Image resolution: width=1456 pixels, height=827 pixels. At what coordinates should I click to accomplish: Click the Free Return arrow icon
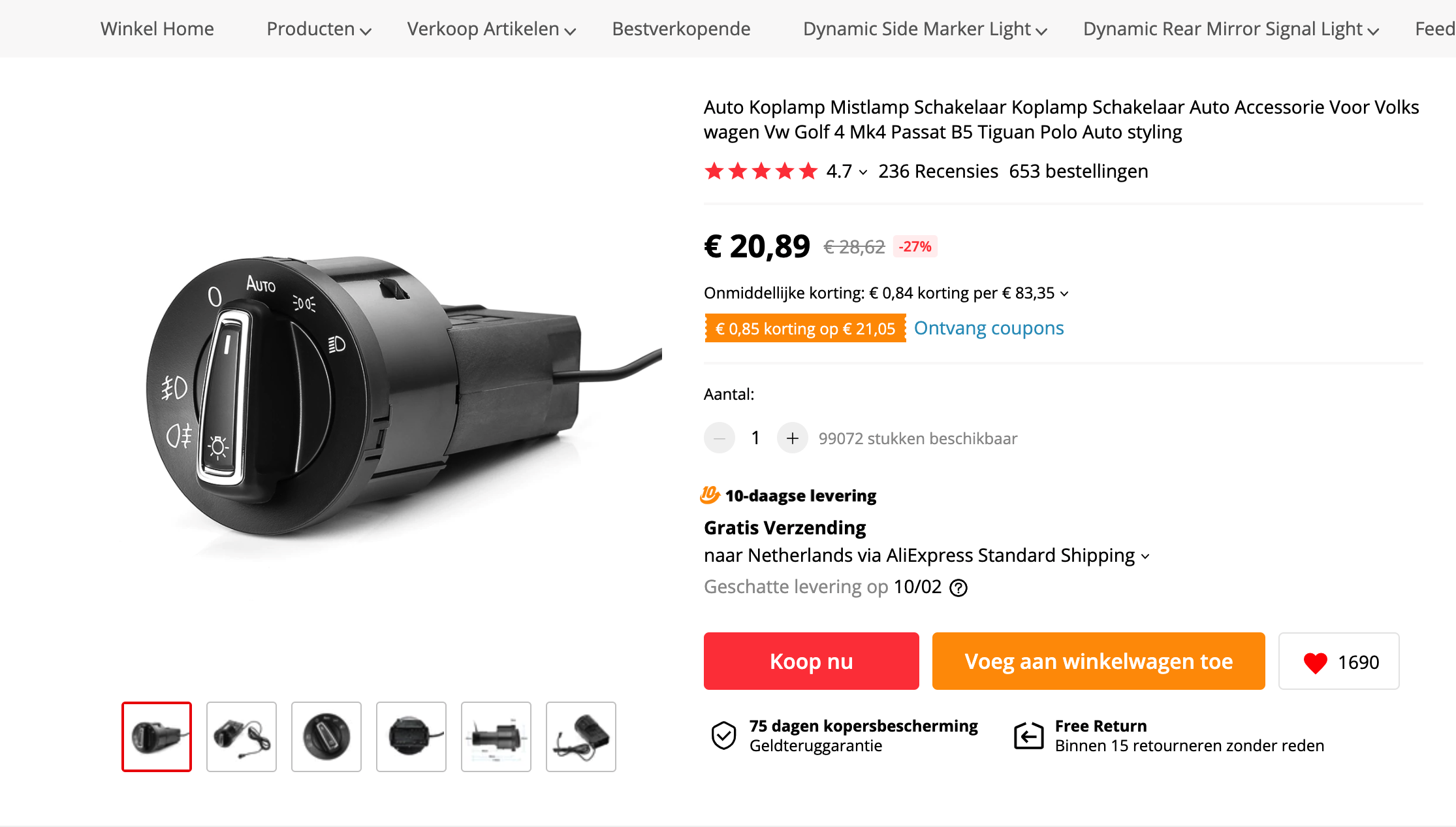pyautogui.click(x=1028, y=736)
